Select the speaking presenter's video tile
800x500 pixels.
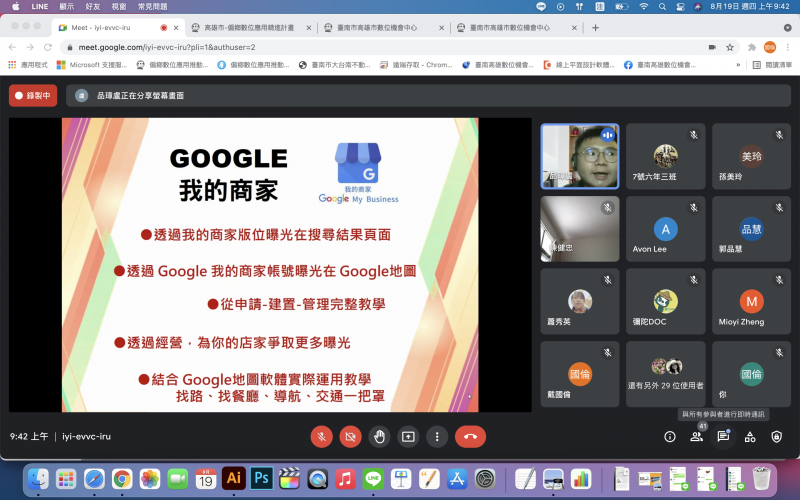580,156
